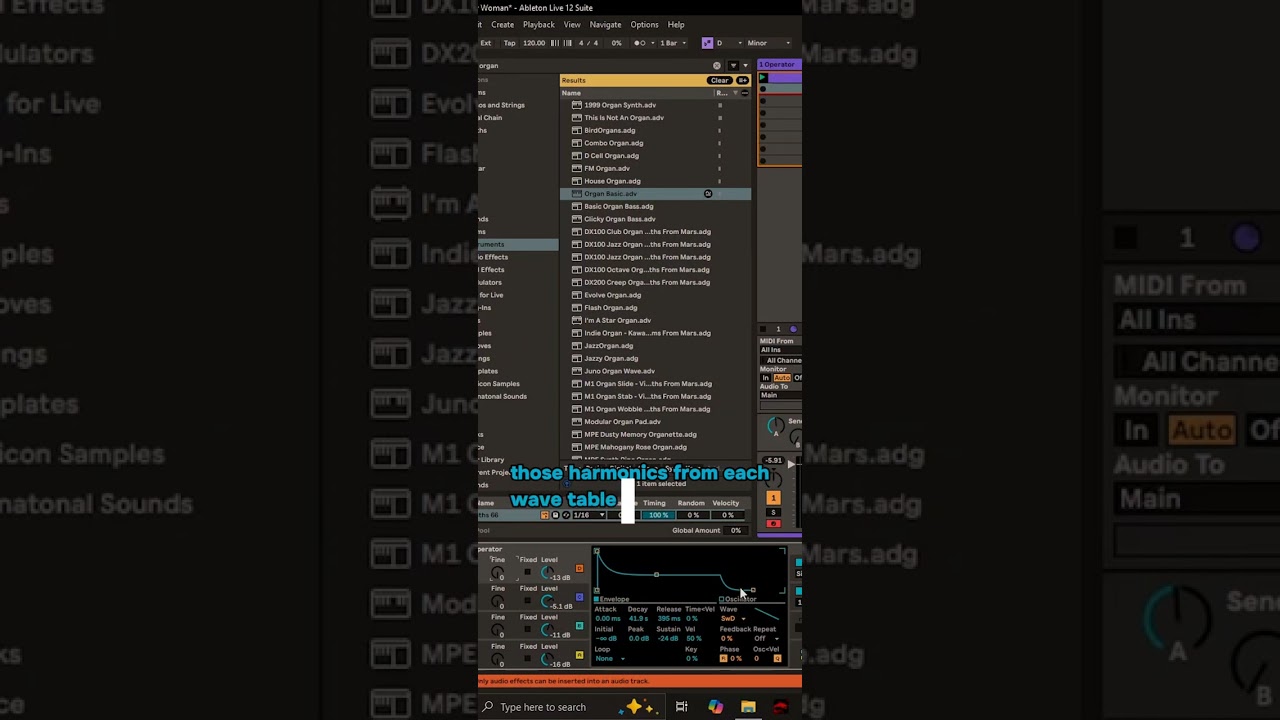This screenshot has height=720, width=1280.
Task: Open File Explorer from the taskbar
Action: 748,707
